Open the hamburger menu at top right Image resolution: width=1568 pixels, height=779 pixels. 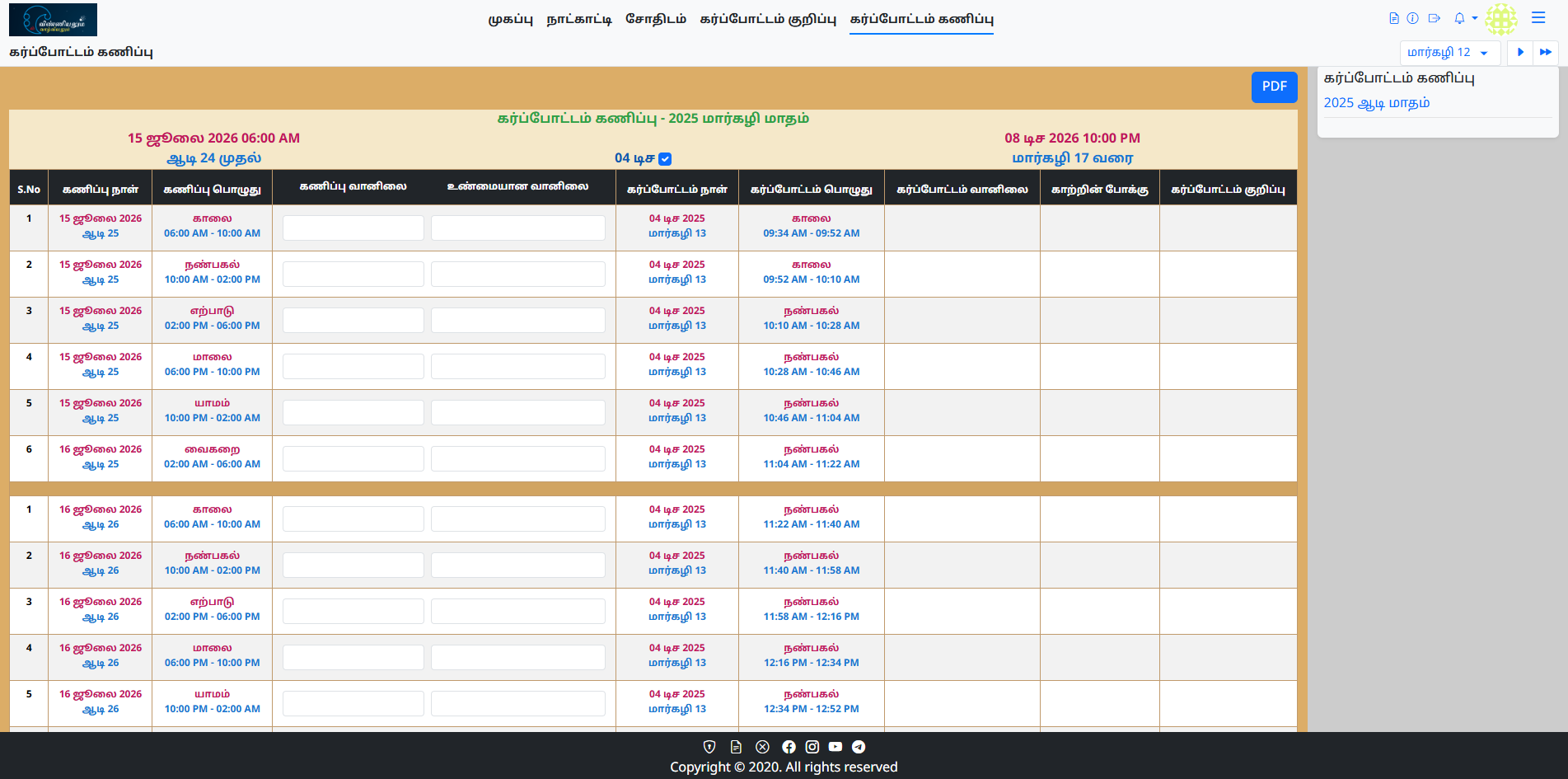pos(1538,17)
